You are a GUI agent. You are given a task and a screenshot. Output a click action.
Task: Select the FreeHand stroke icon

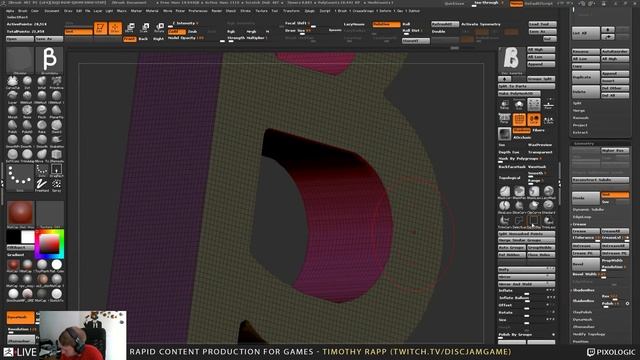point(41,184)
